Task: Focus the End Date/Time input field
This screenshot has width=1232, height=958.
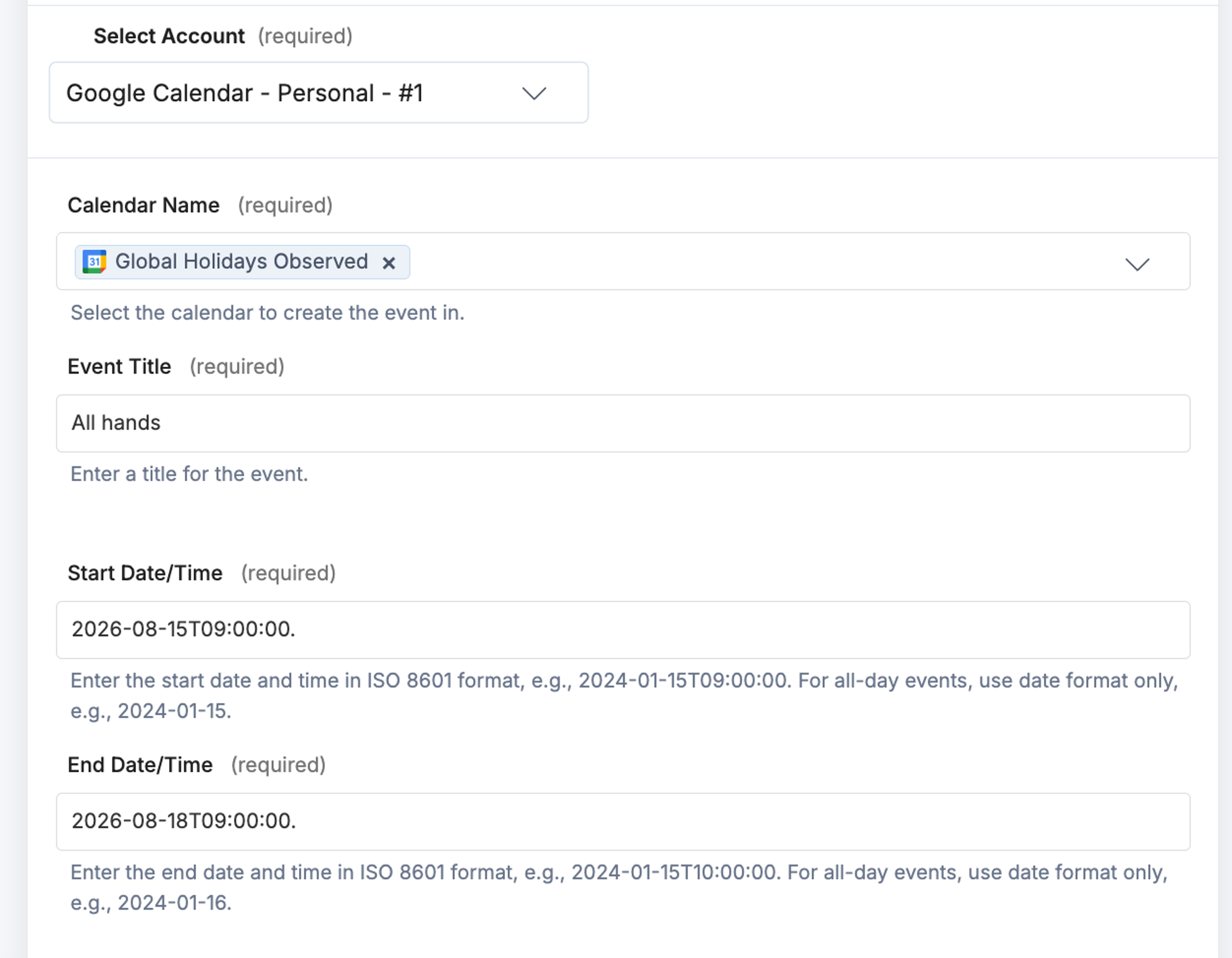Action: click(x=623, y=822)
